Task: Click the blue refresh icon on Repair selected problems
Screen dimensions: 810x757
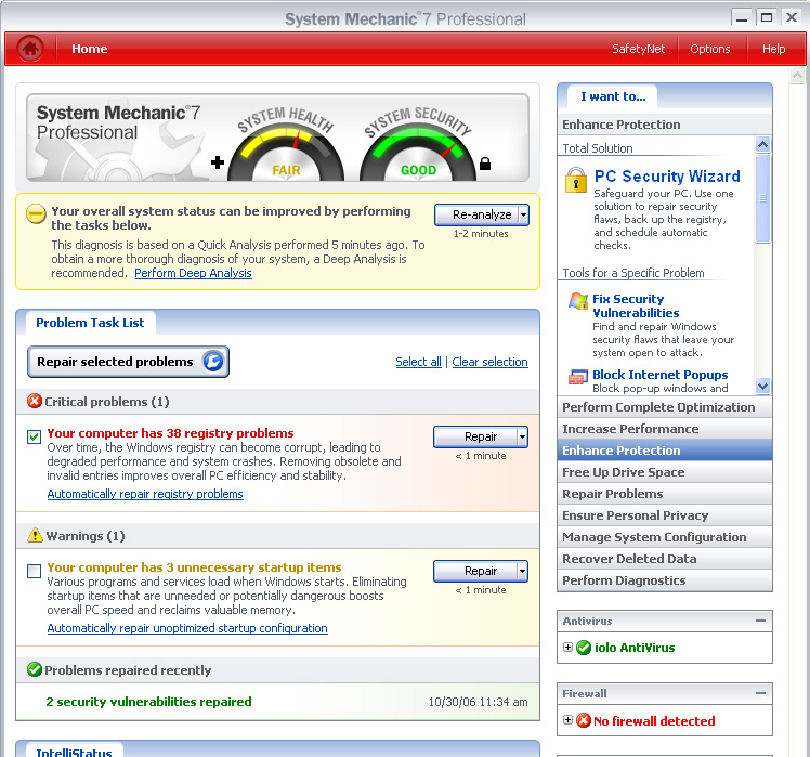Action: click(213, 361)
